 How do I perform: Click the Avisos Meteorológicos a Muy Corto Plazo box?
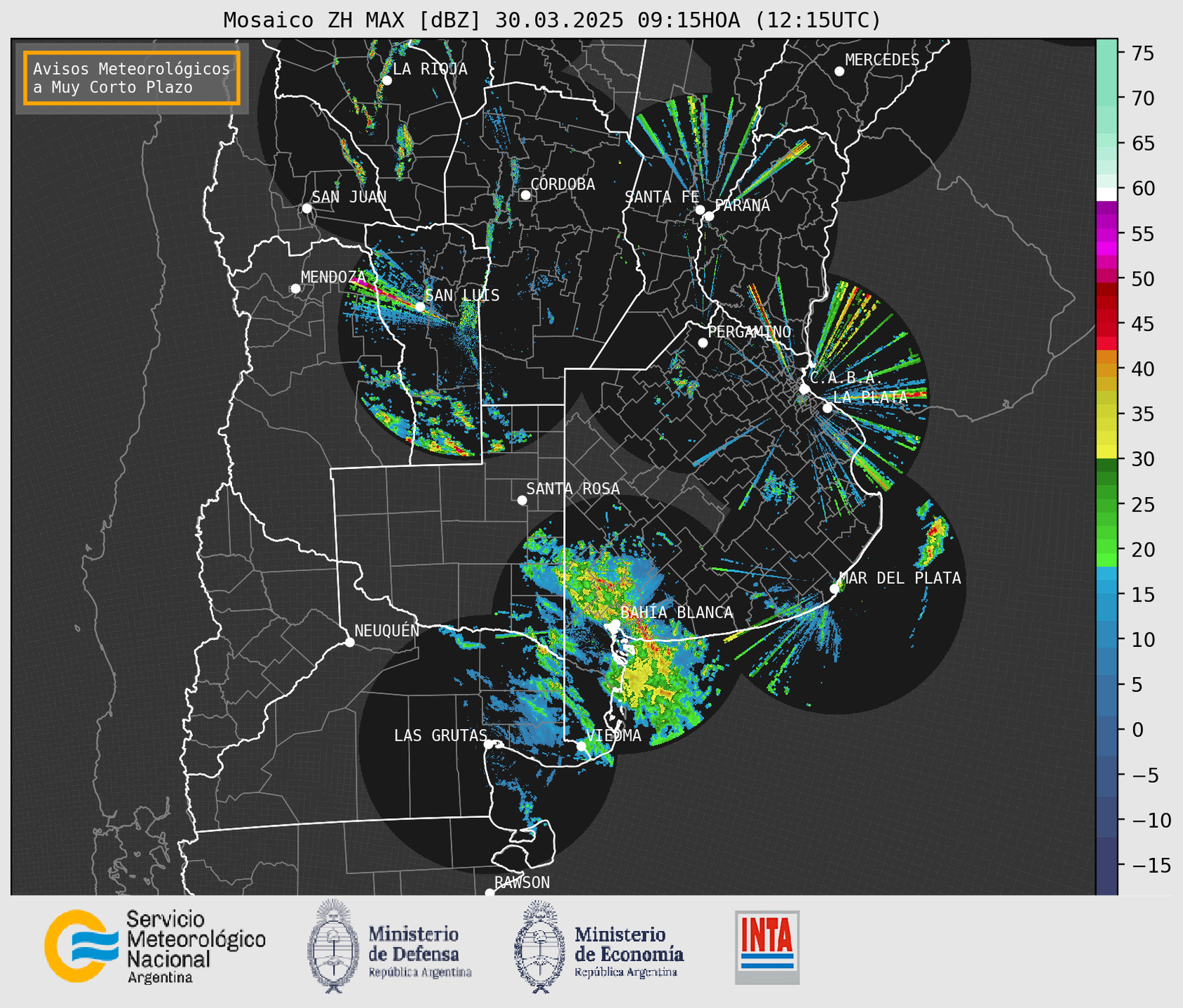coord(132,78)
